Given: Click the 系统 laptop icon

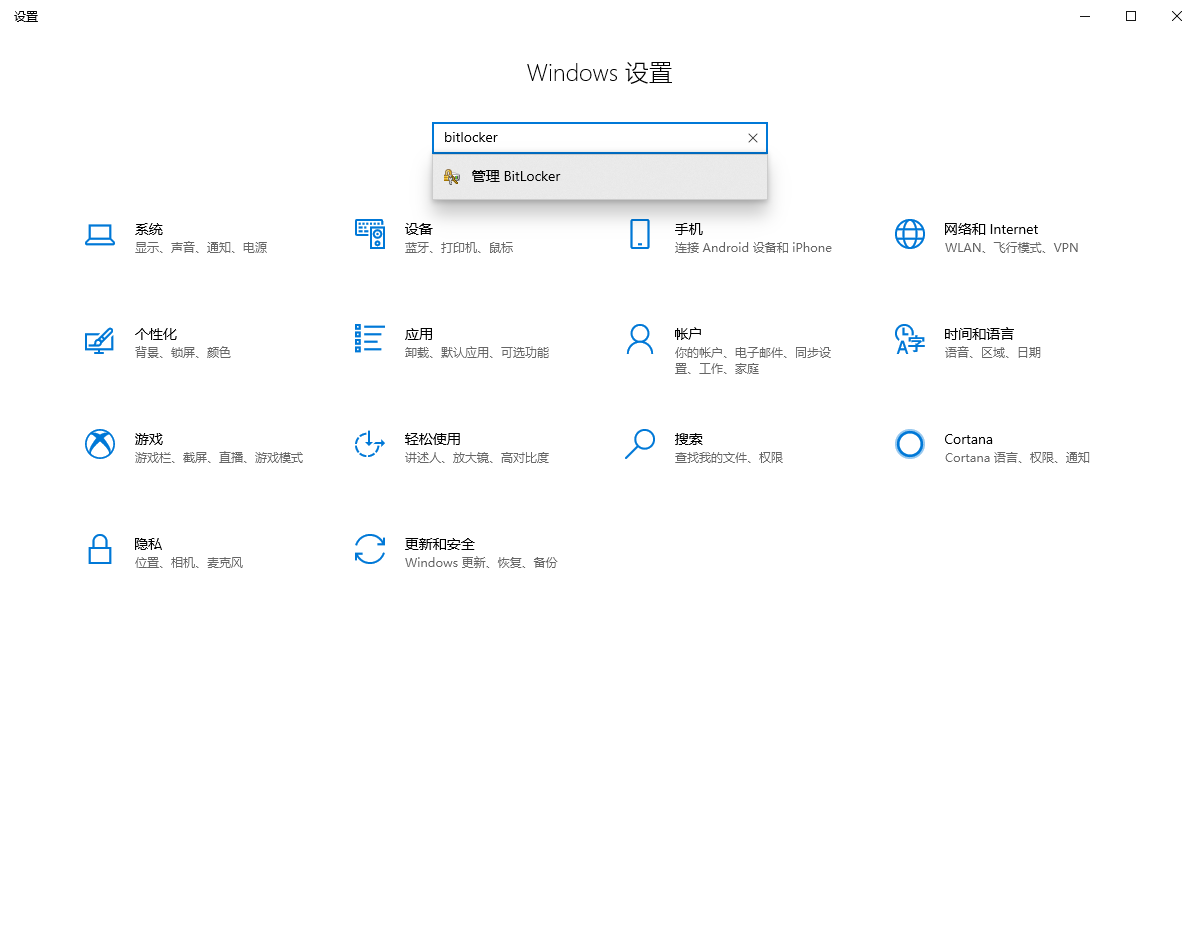Looking at the screenshot, I should 100,235.
